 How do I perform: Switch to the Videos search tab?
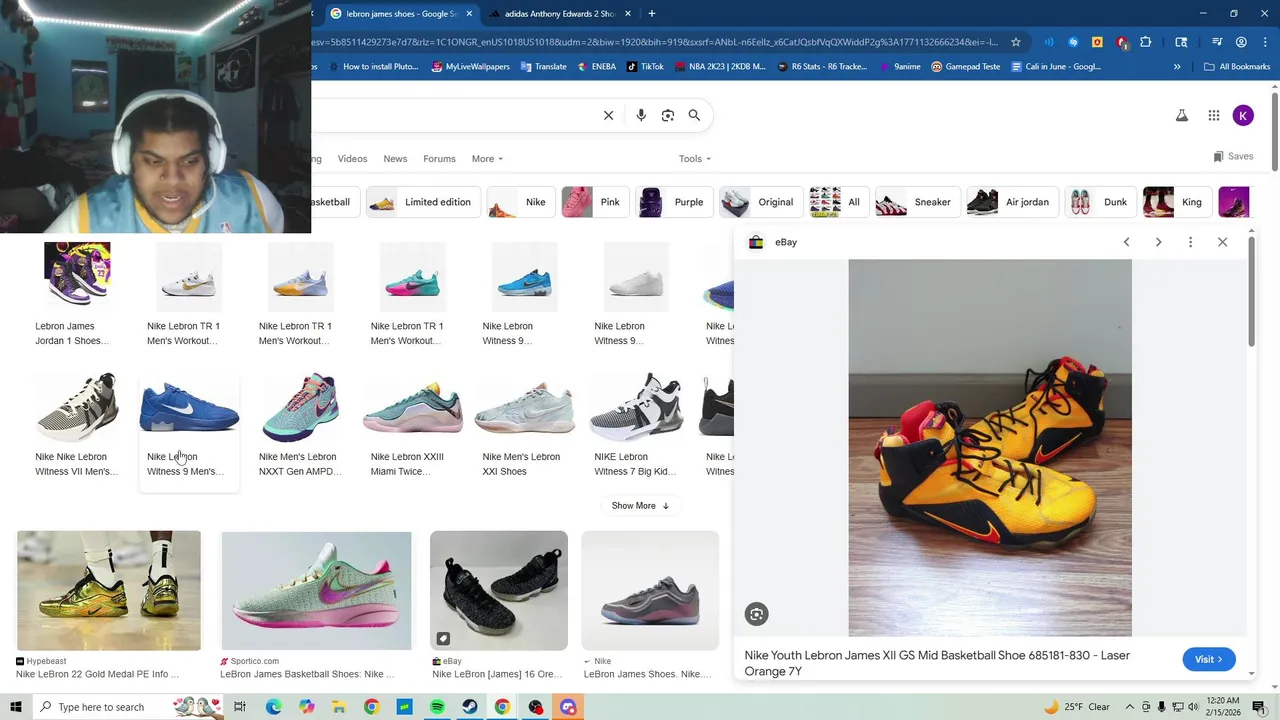[x=352, y=159]
